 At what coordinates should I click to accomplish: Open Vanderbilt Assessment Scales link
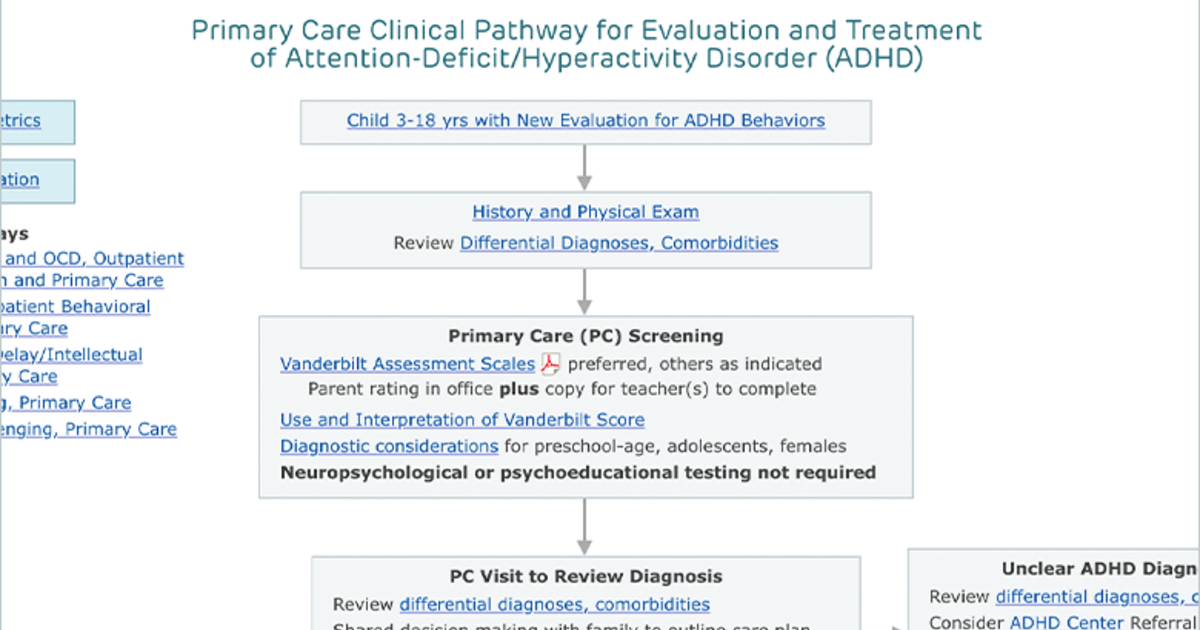point(407,364)
